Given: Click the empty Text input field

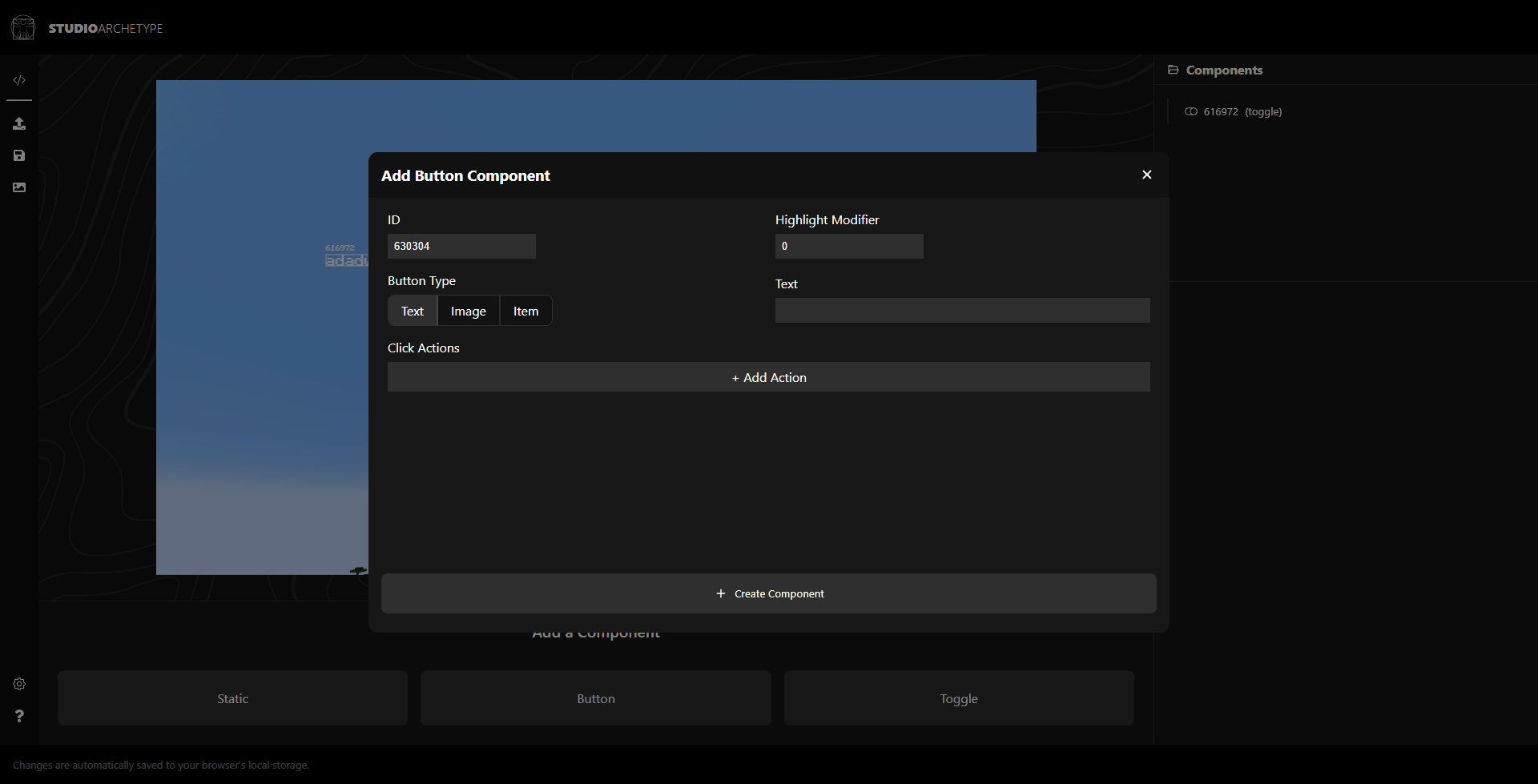Looking at the screenshot, I should click(963, 310).
